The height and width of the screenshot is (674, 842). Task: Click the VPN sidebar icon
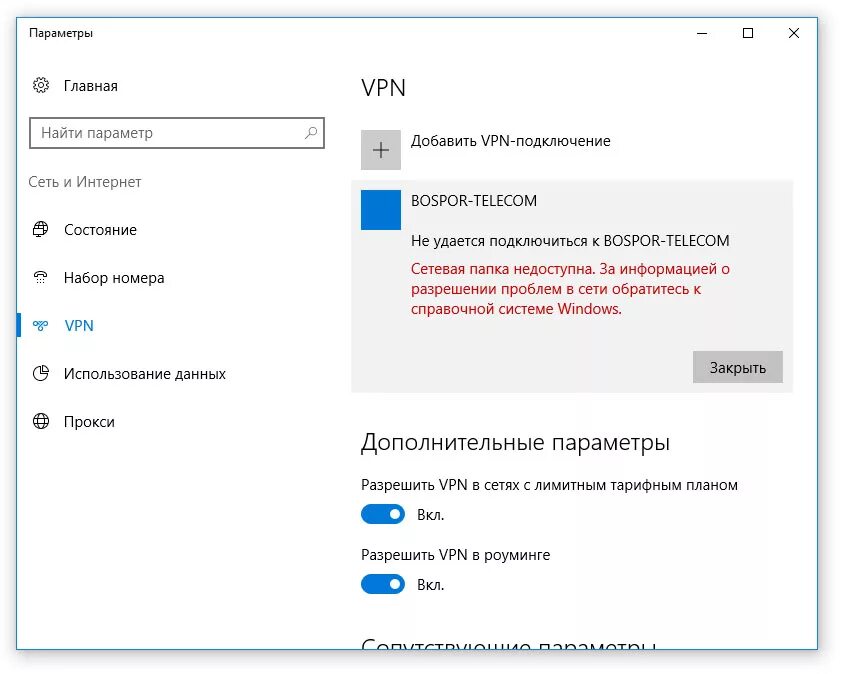[41, 326]
